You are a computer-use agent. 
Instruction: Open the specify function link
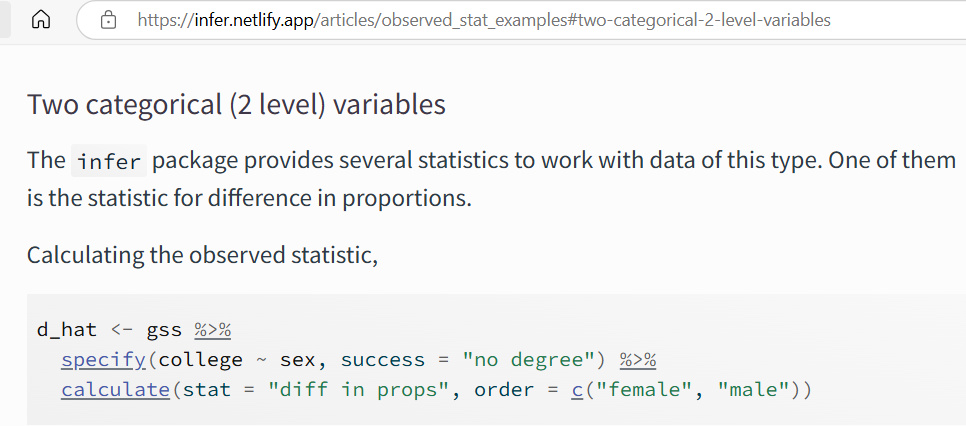pyautogui.click(x=104, y=360)
